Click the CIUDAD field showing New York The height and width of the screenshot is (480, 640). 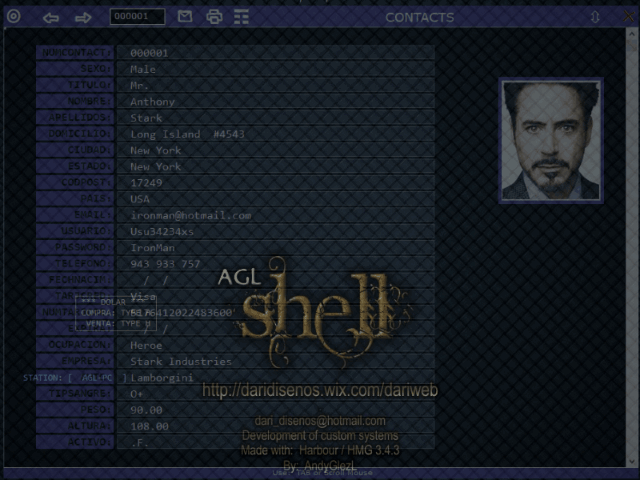276,150
